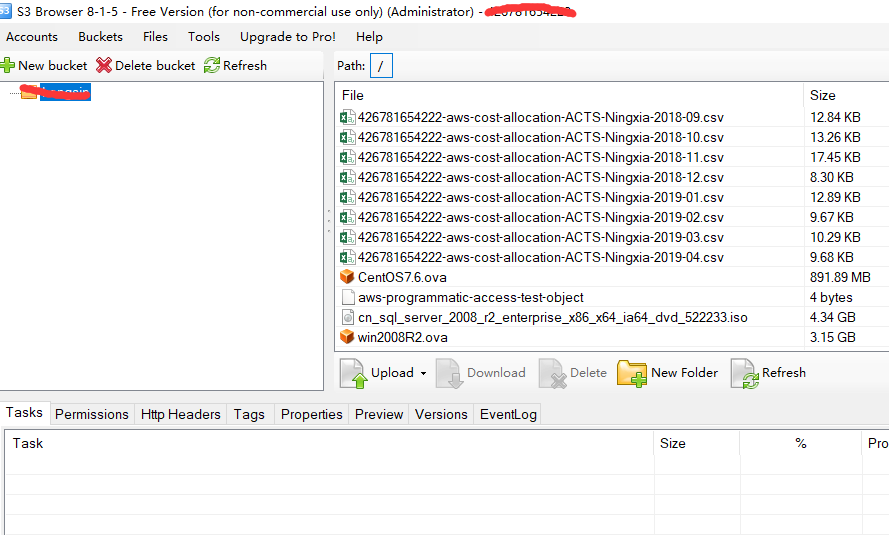Click the Path input field
The height and width of the screenshot is (535, 889).
pyautogui.click(x=381, y=66)
